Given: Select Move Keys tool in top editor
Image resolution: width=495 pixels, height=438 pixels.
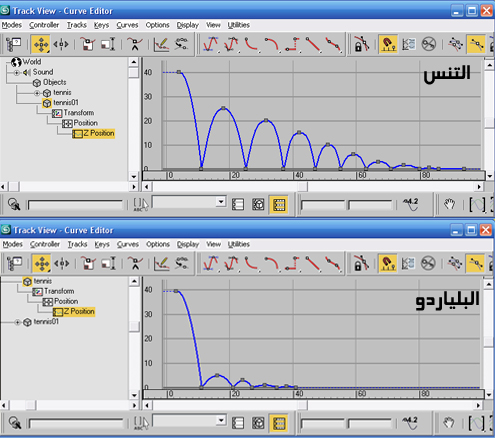Looking at the screenshot, I should (41, 44).
